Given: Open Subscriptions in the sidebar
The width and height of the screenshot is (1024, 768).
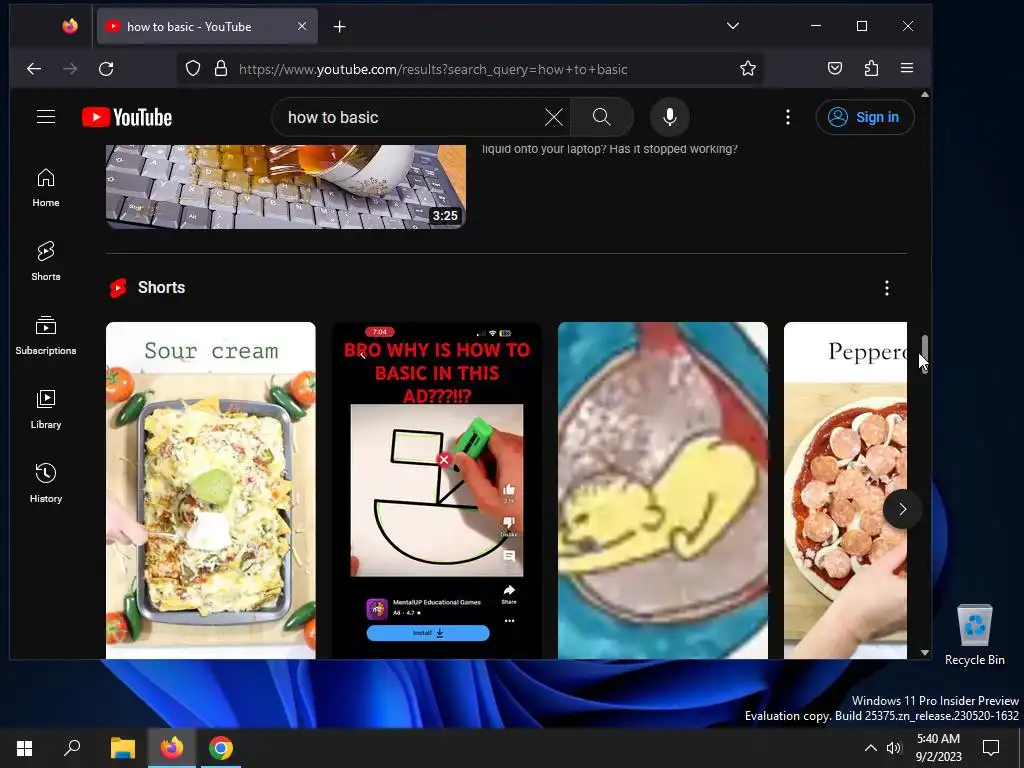Looking at the screenshot, I should point(46,335).
